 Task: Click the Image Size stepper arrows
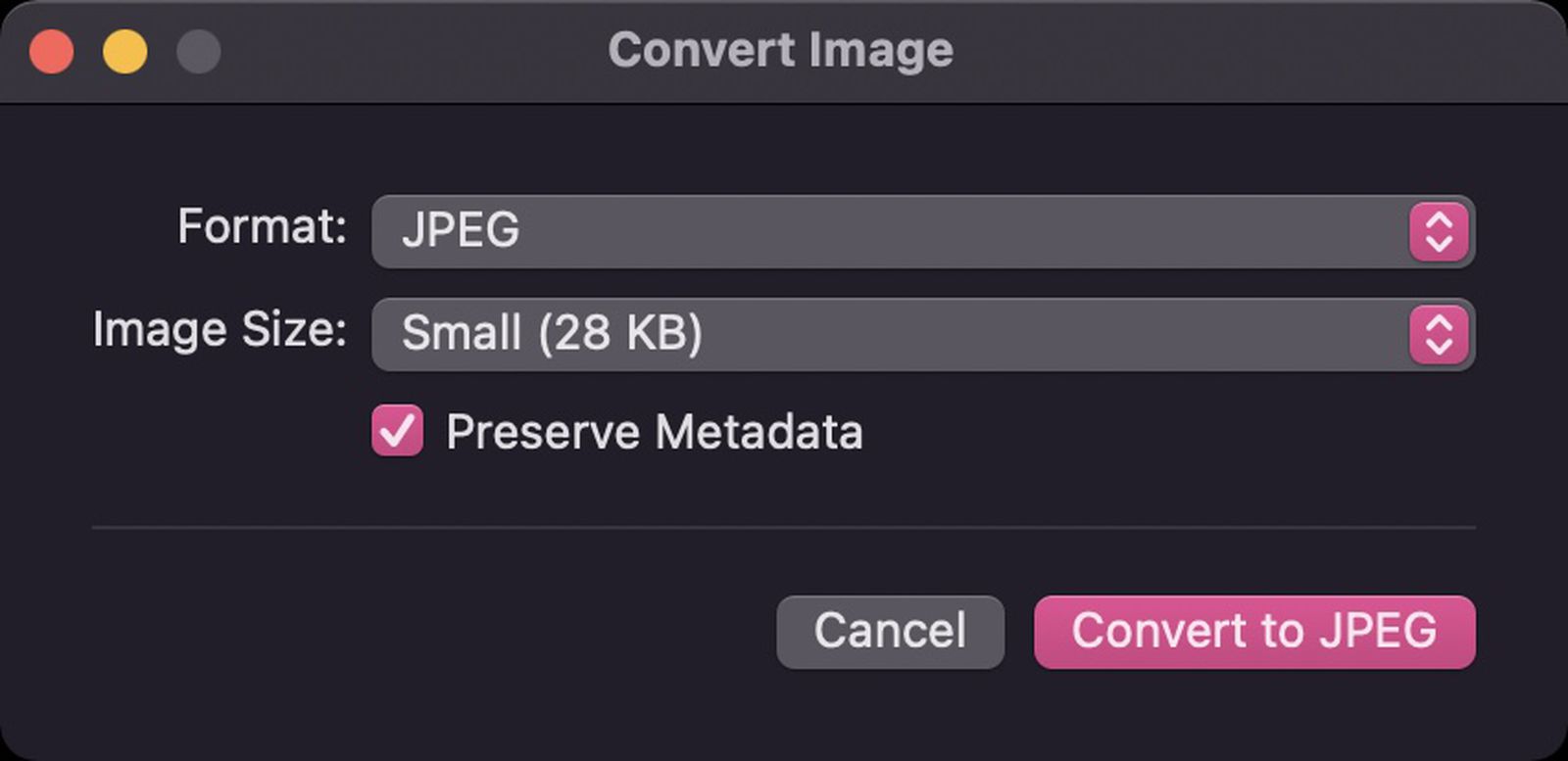[x=1439, y=334]
